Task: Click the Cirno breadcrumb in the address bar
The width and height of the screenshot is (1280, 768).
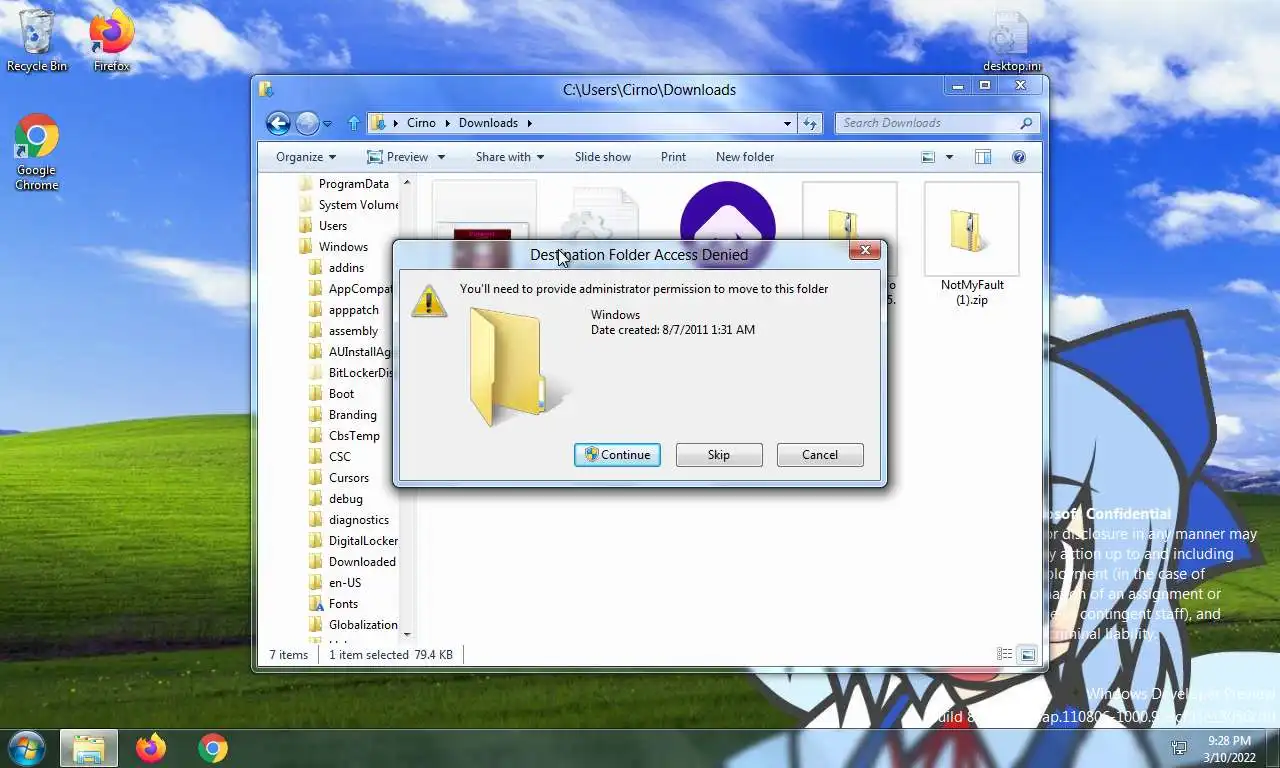Action: coord(421,123)
